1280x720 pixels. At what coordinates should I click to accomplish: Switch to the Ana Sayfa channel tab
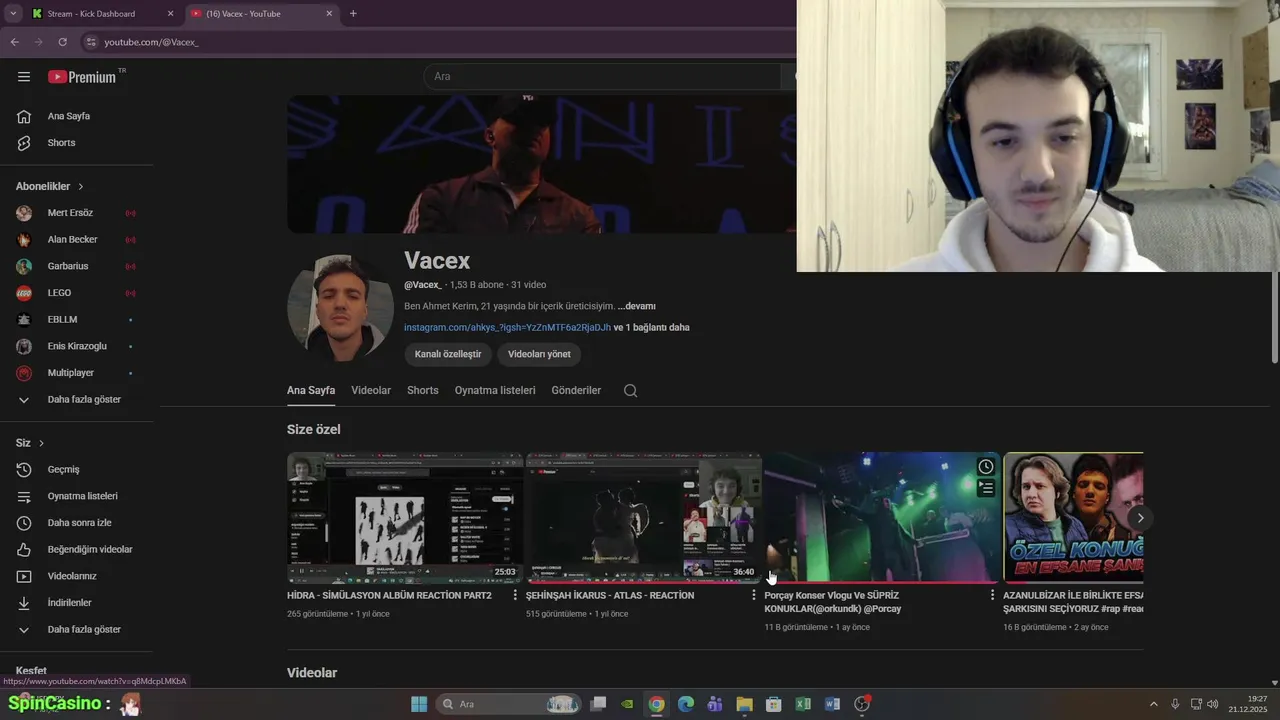[x=311, y=391]
